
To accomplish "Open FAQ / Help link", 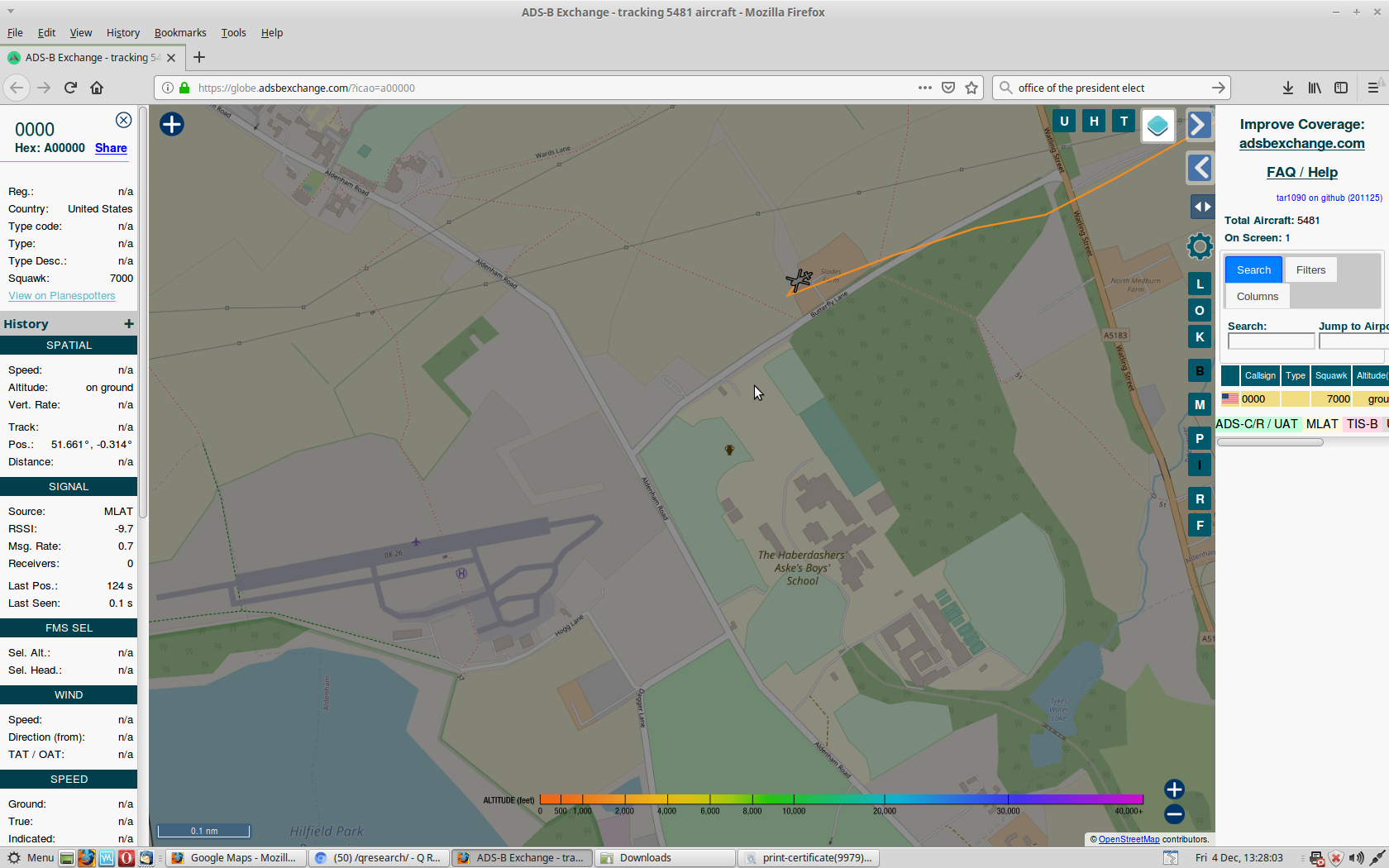I will pyautogui.click(x=1301, y=172).
